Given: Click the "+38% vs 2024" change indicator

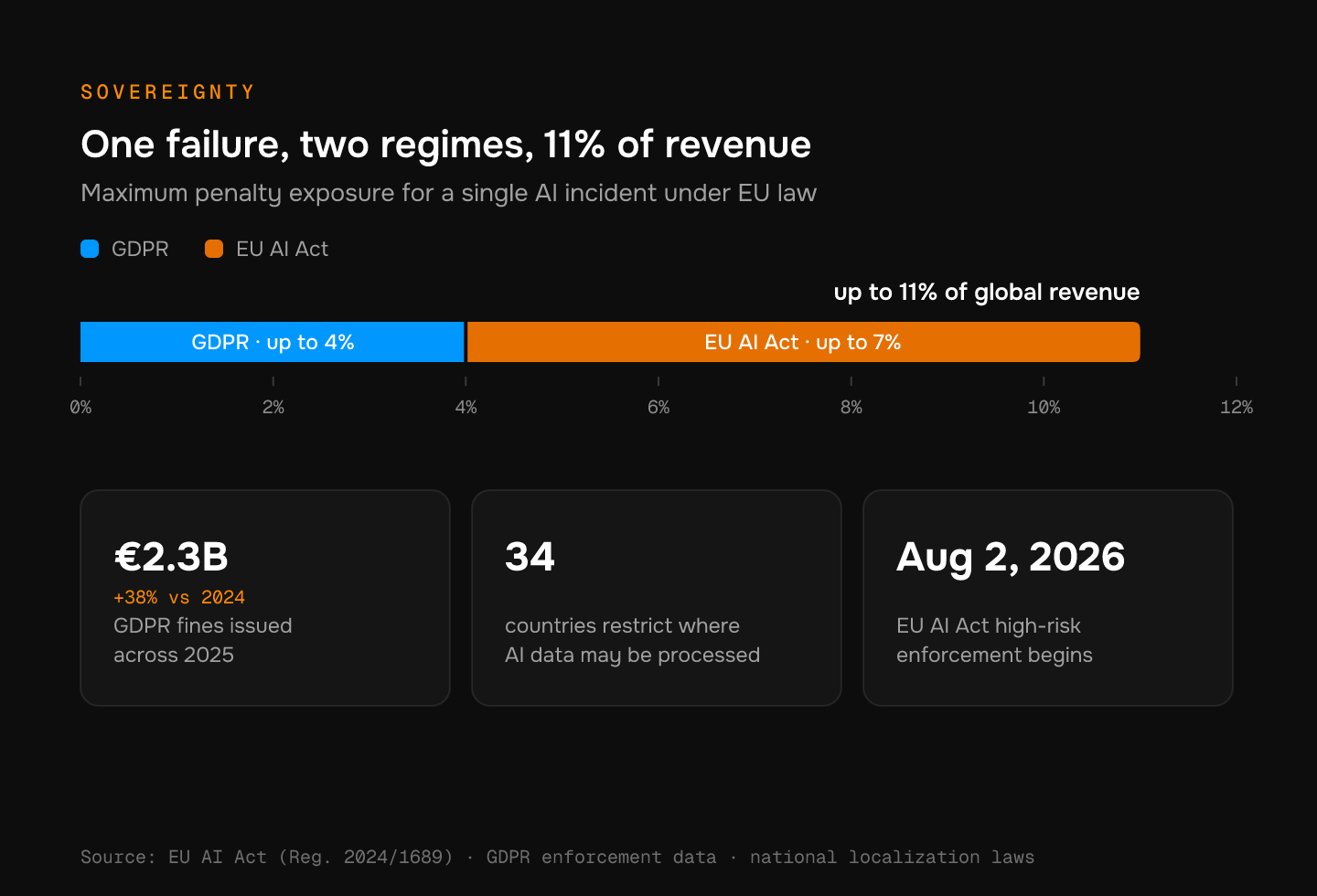Looking at the screenshot, I should 179,597.
